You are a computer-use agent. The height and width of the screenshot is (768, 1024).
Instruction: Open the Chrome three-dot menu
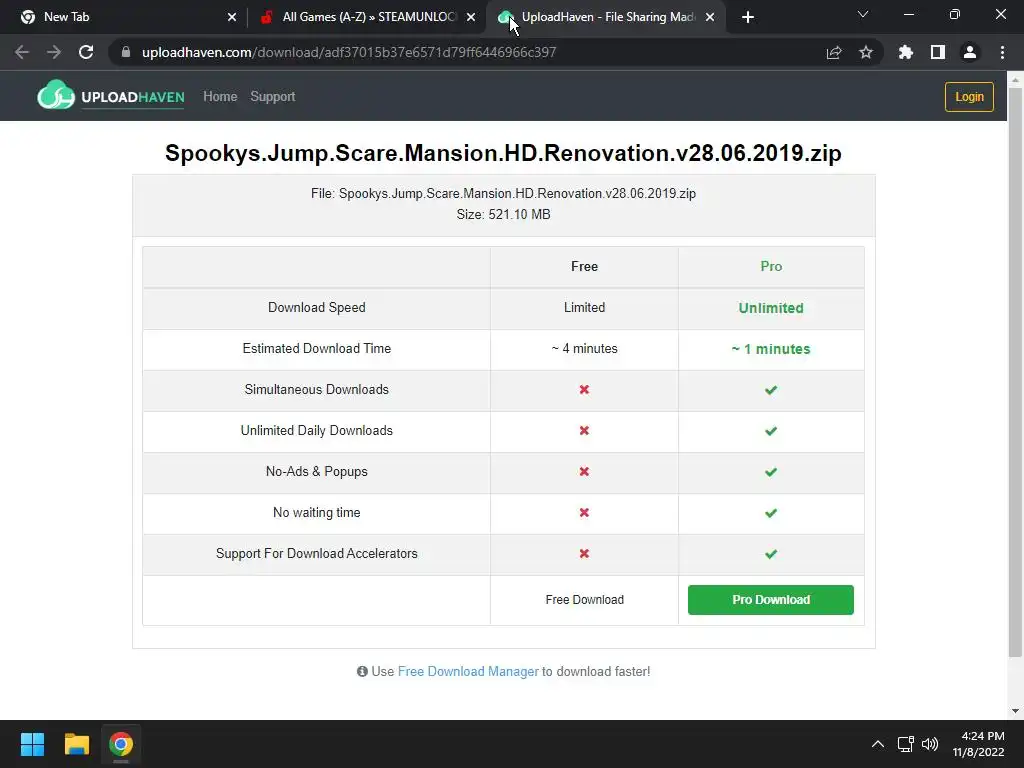pyautogui.click(x=1002, y=52)
